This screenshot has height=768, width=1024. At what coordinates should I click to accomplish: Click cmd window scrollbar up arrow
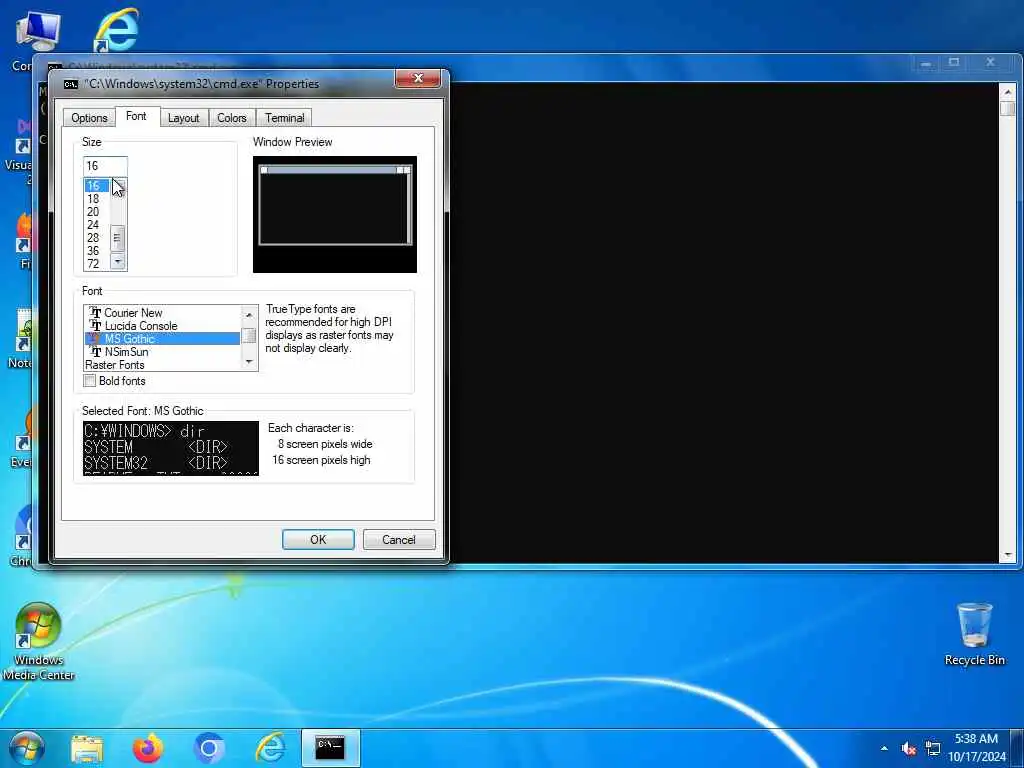[1008, 91]
